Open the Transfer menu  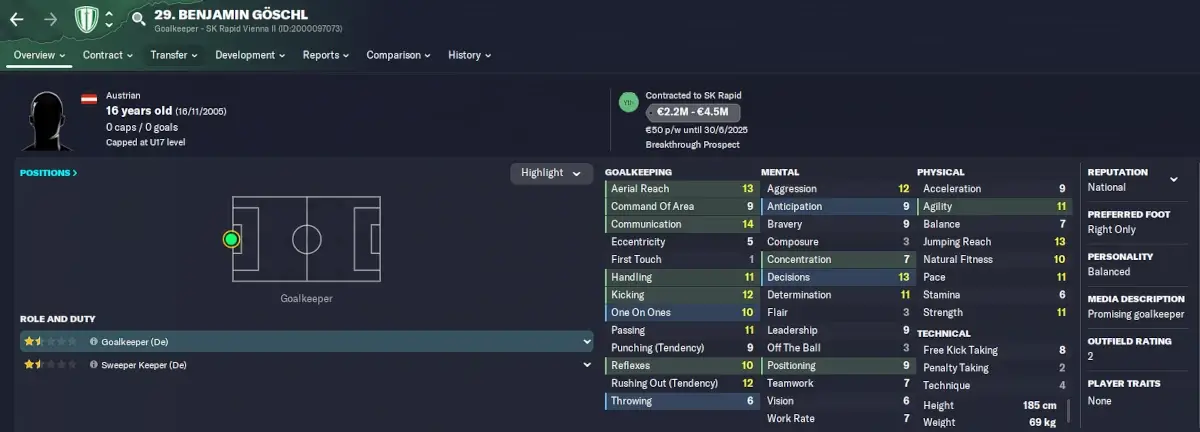(x=175, y=55)
